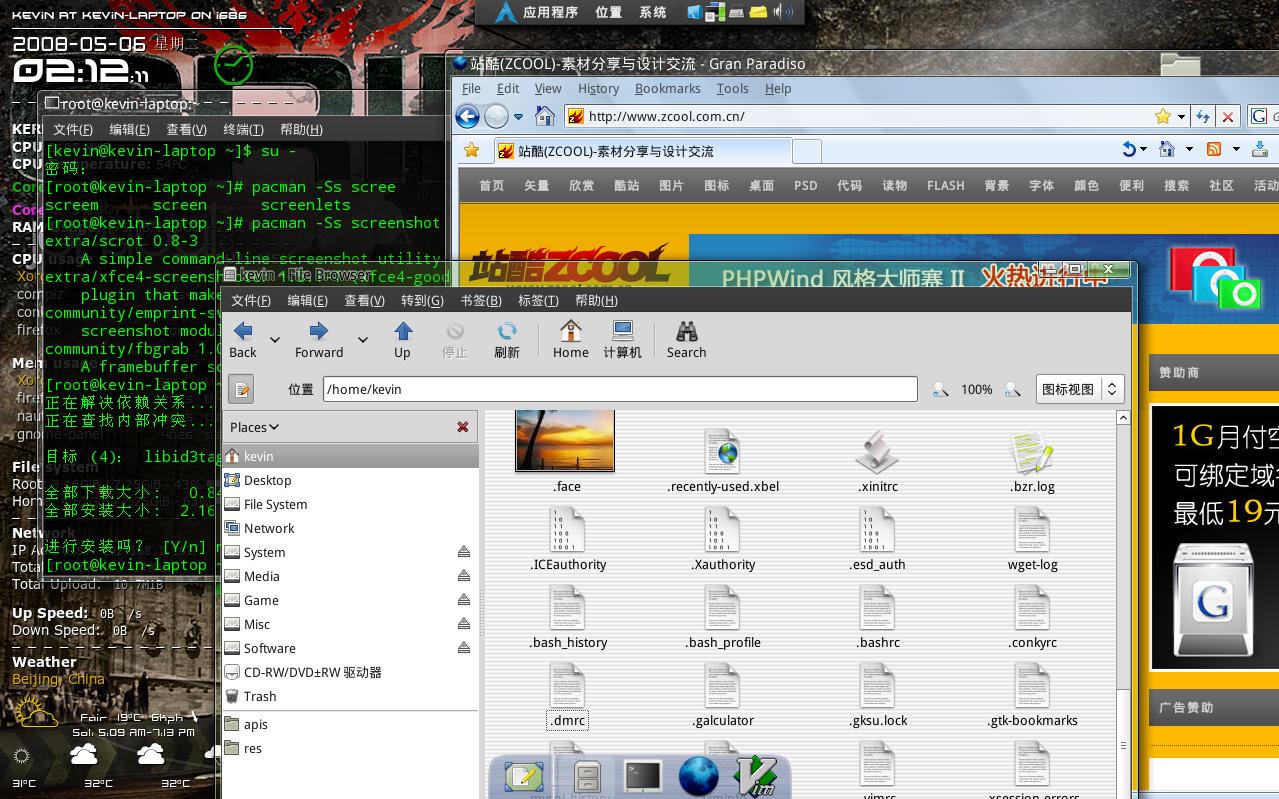
Task: Open the Places side pane selector
Action: click(254, 427)
